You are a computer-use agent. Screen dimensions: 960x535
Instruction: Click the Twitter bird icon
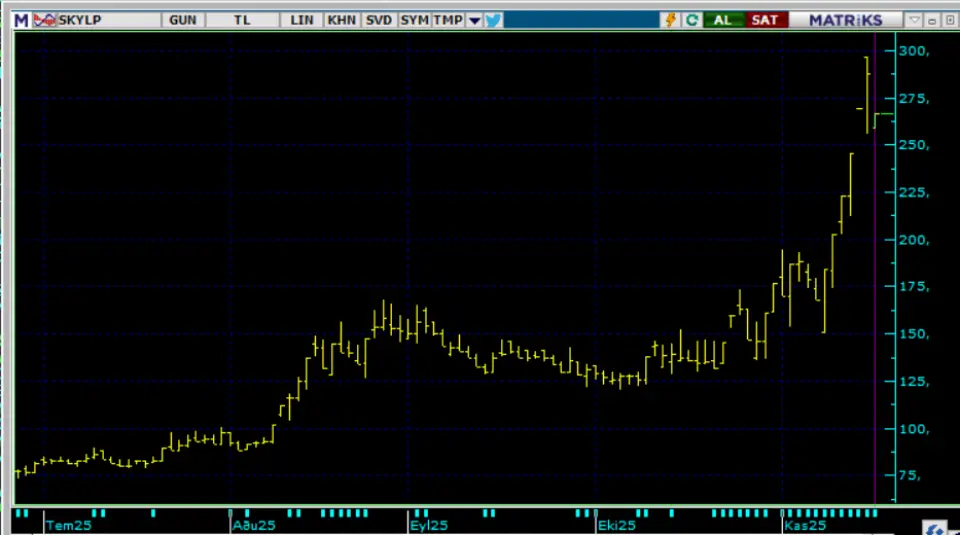pyautogui.click(x=495, y=20)
